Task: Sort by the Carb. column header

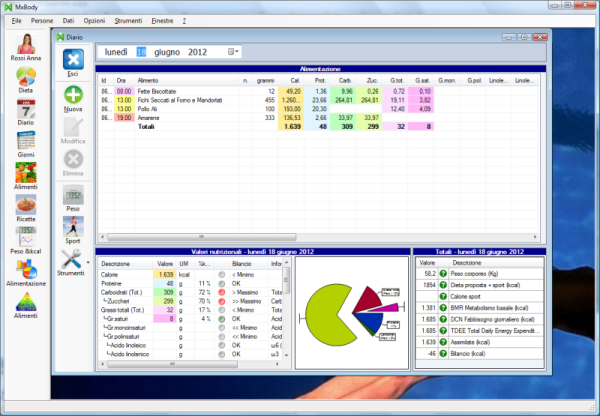Action: tap(342, 80)
